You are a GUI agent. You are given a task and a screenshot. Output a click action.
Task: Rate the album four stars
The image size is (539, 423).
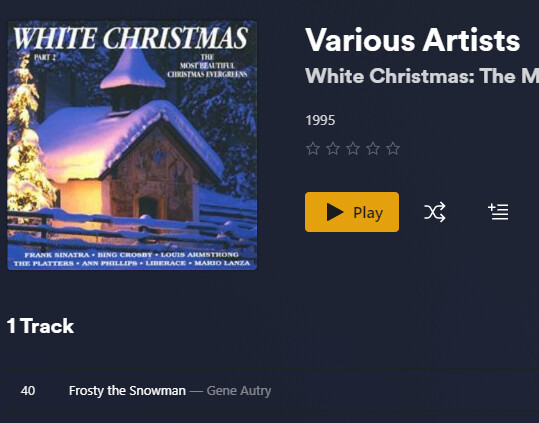click(373, 149)
